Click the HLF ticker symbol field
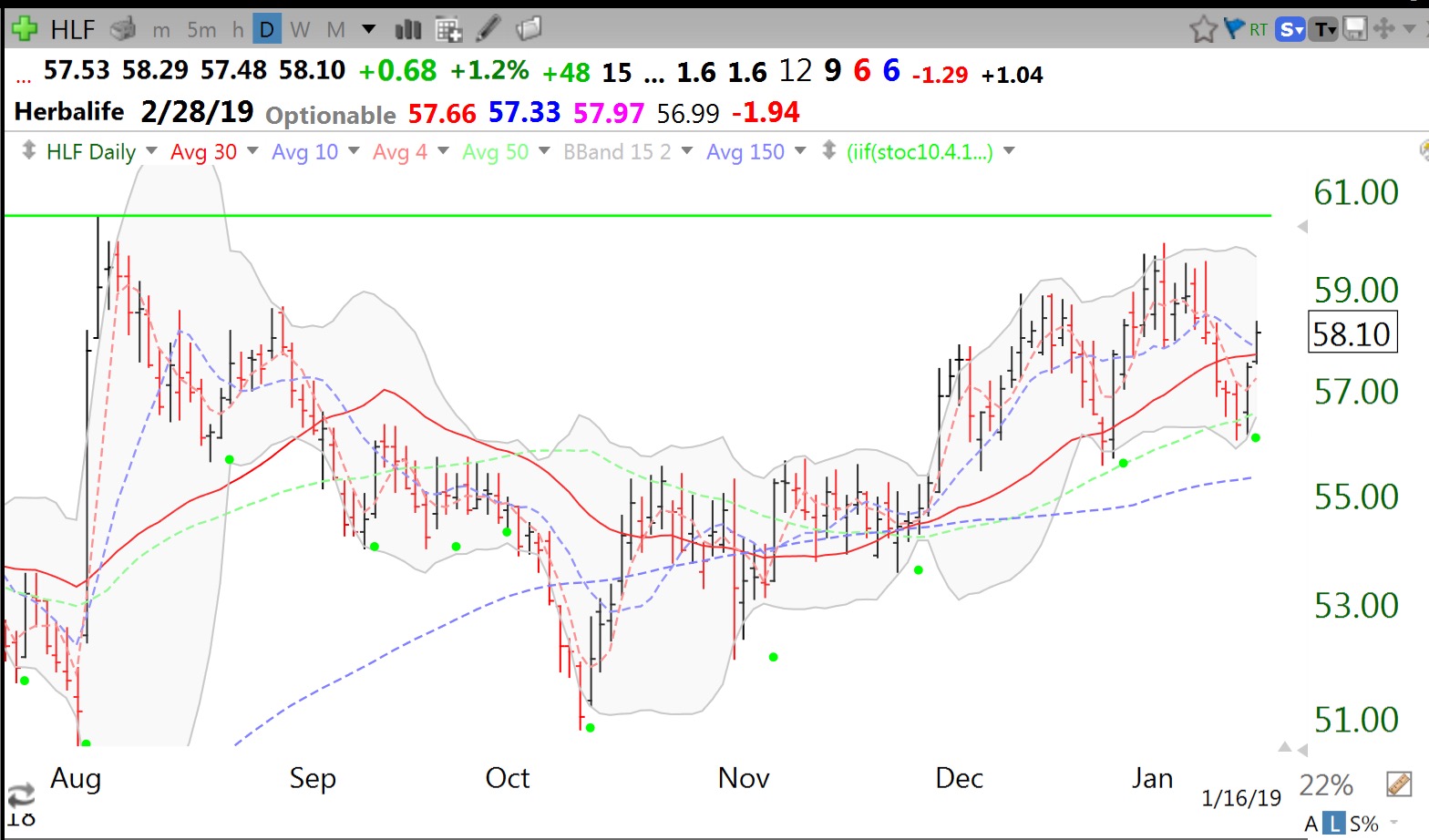 pos(72,29)
